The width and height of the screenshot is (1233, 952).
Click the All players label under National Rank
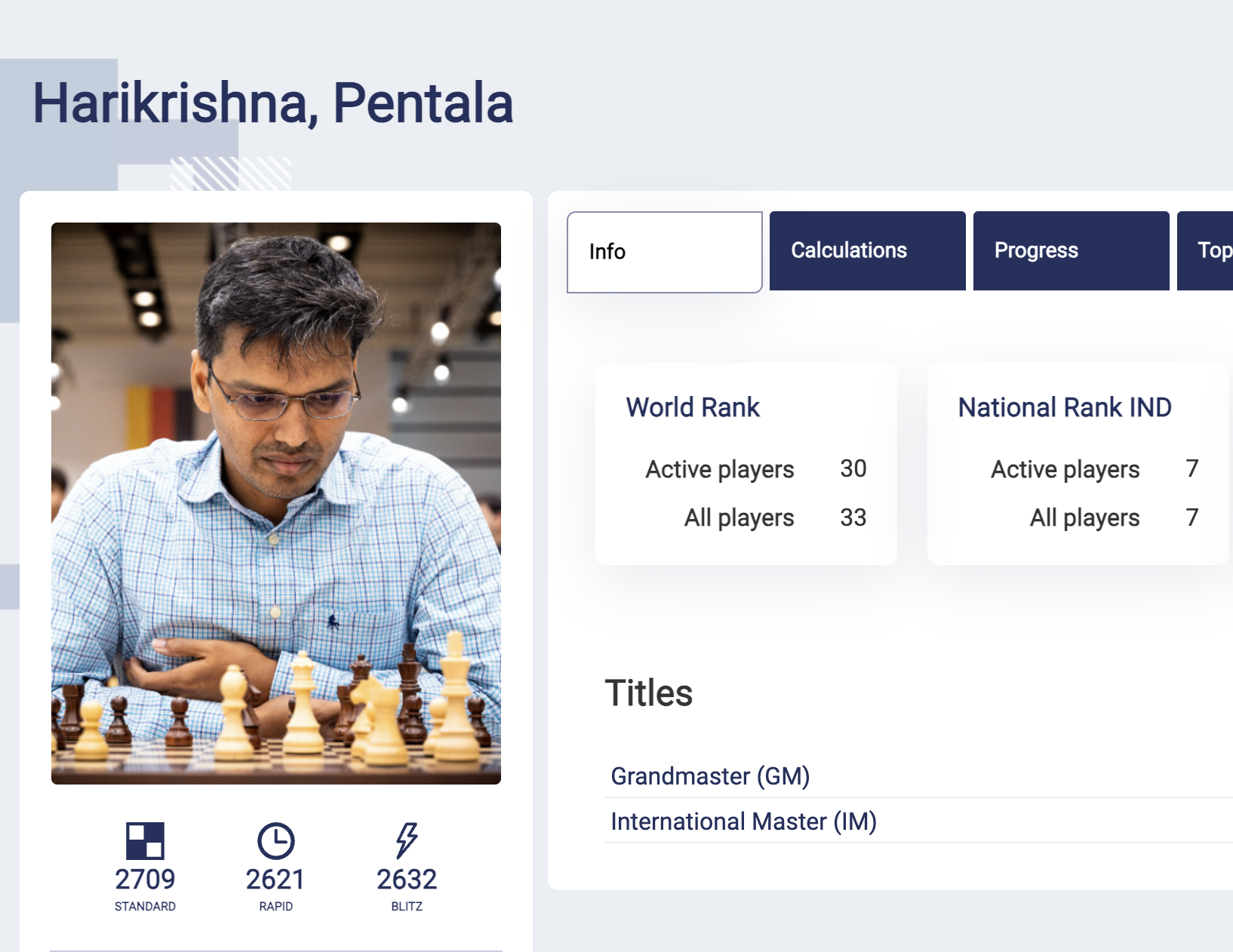click(1085, 518)
